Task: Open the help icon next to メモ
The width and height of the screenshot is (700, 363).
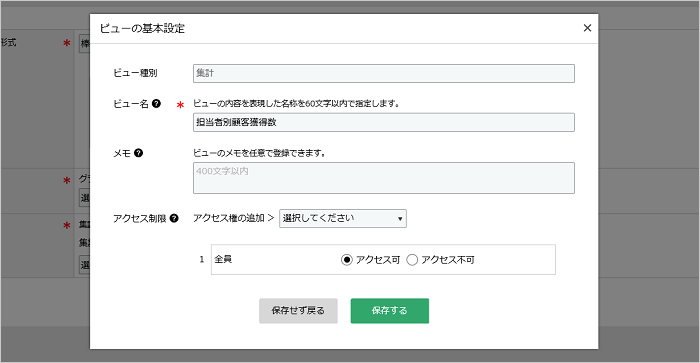Action: (x=138, y=153)
